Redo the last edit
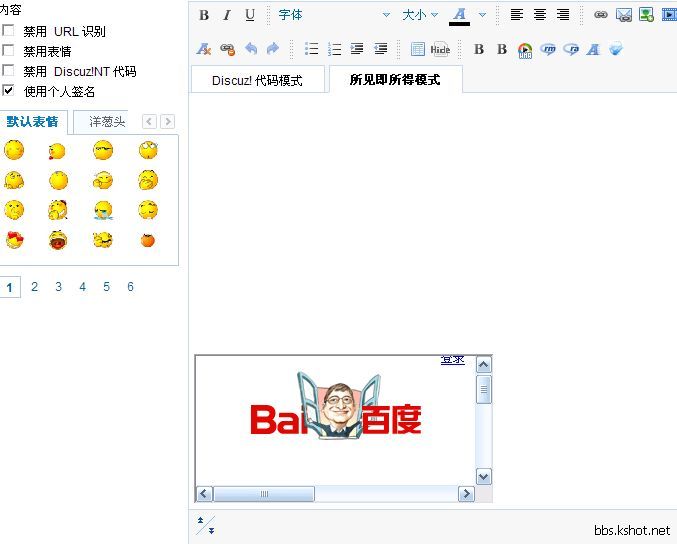The width and height of the screenshot is (677, 544). (x=273, y=49)
